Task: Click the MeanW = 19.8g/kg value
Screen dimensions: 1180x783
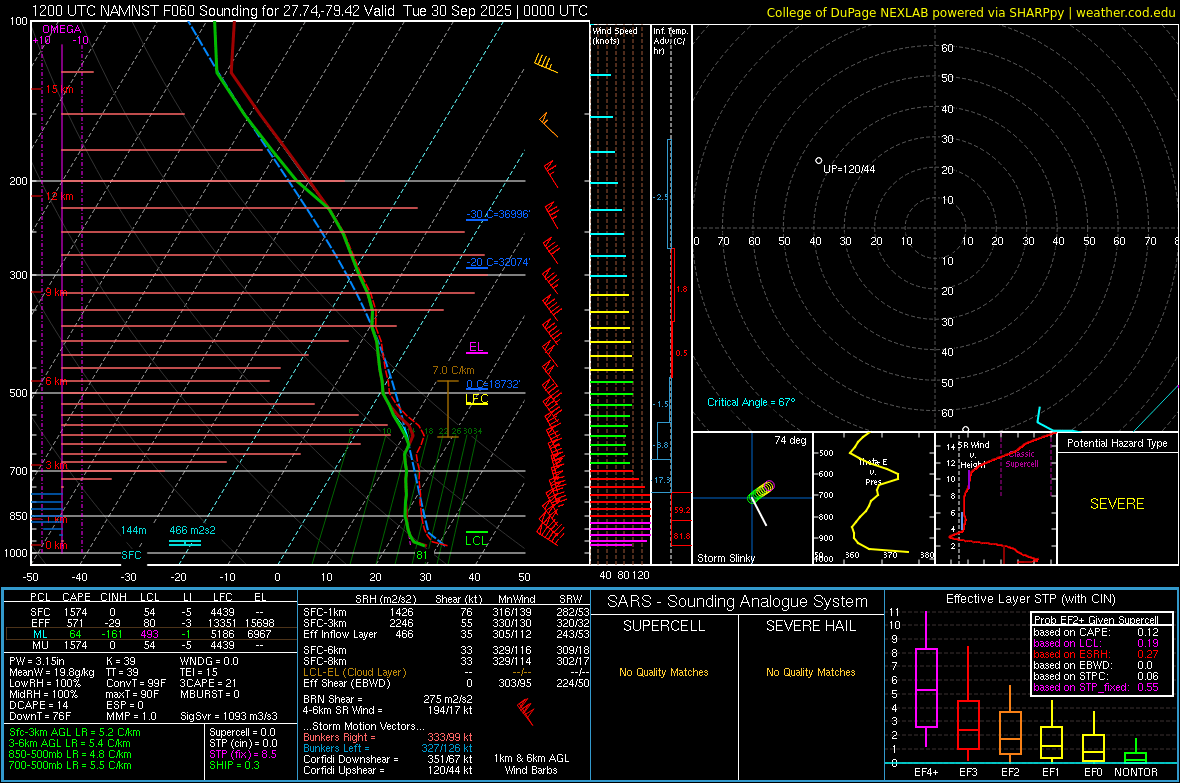Action: coord(52,672)
